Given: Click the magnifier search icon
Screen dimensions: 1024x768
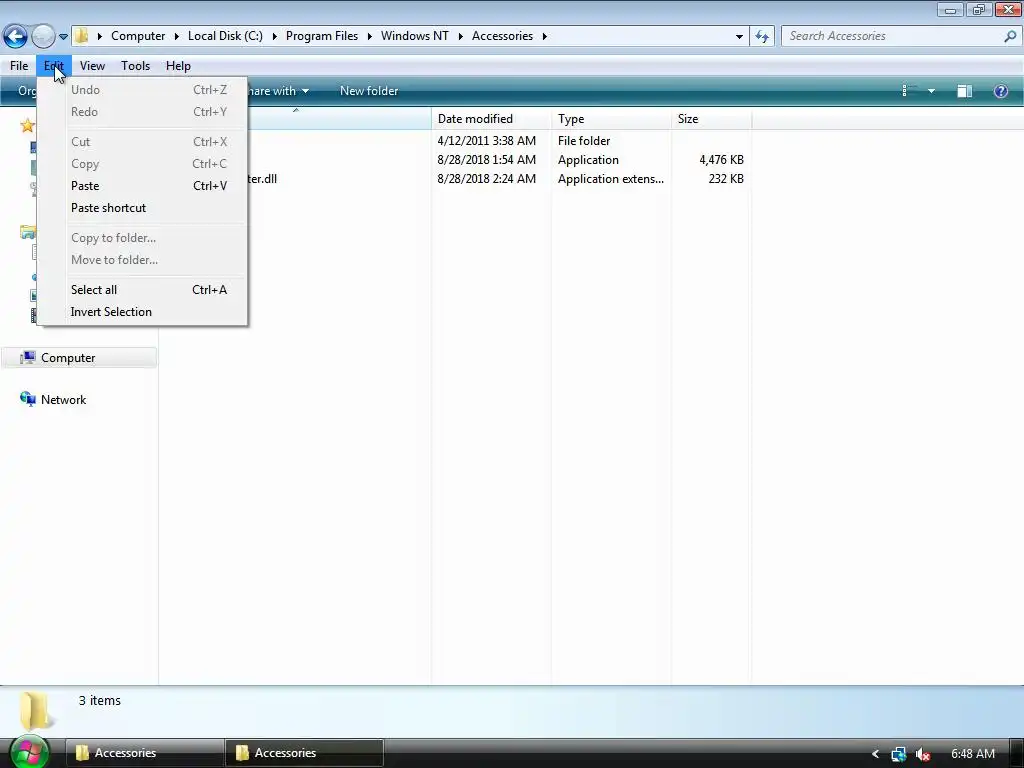Looking at the screenshot, I should (x=1010, y=36).
